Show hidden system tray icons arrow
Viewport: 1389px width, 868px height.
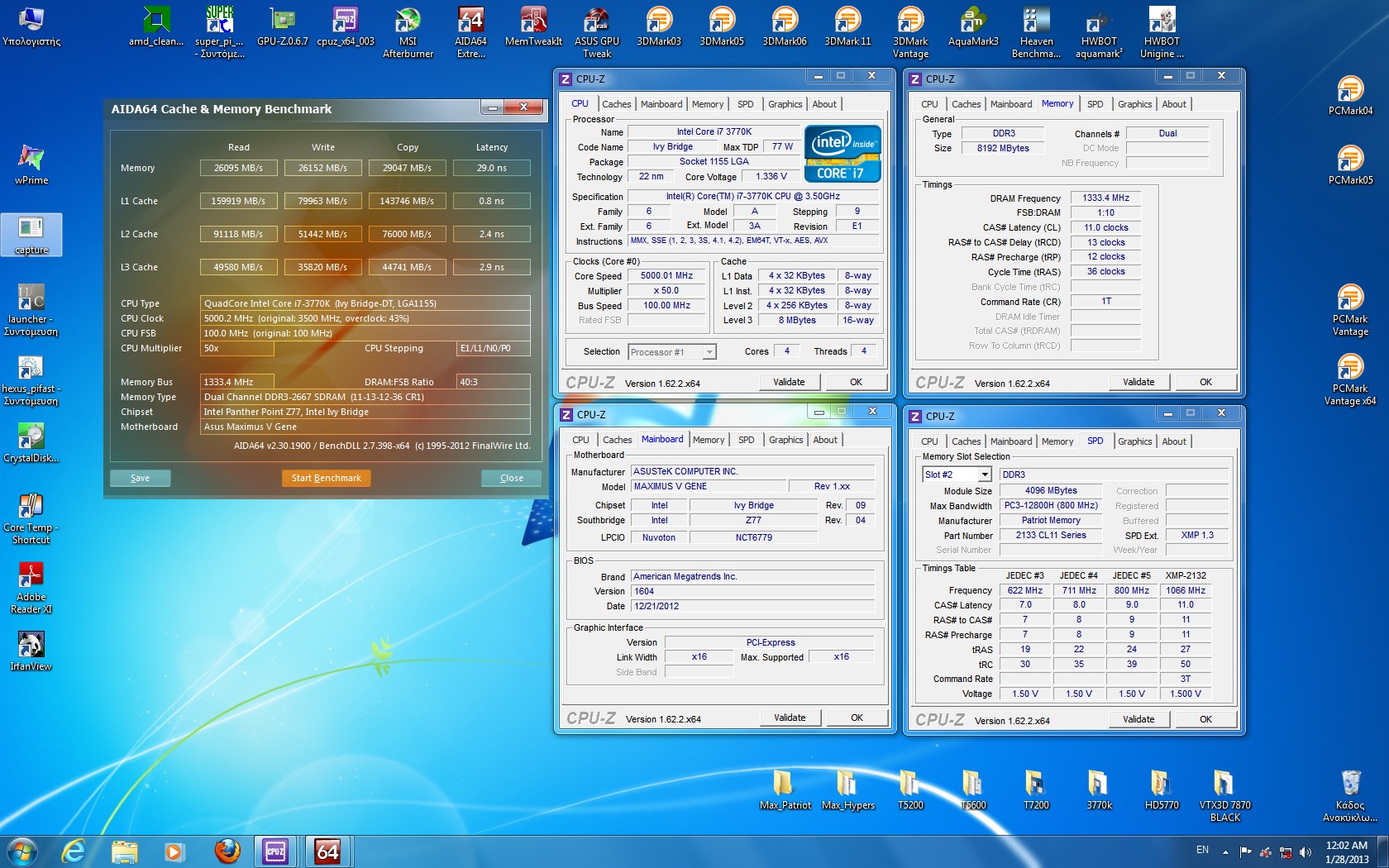[x=1226, y=851]
